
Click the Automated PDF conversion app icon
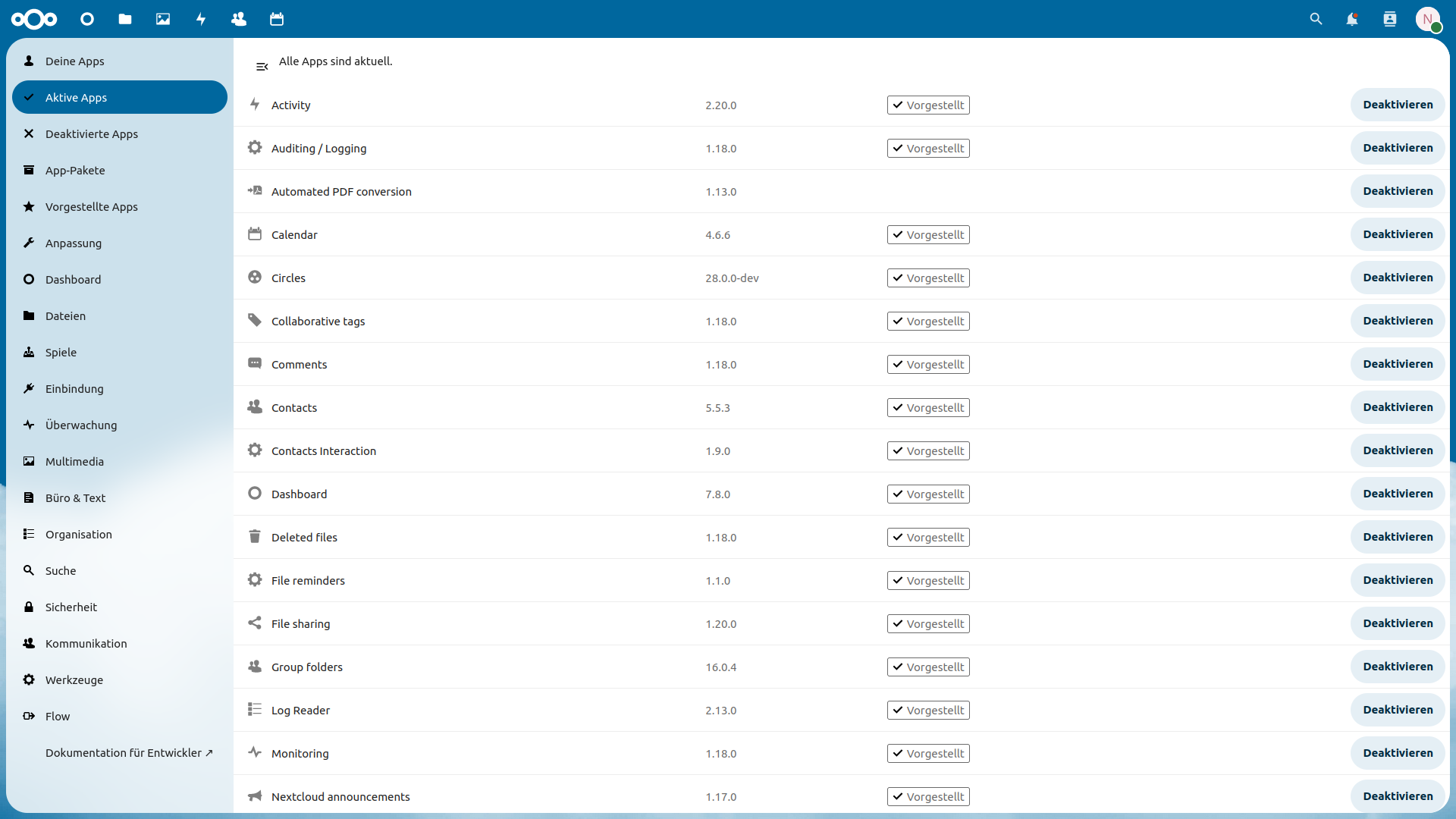[x=255, y=190]
